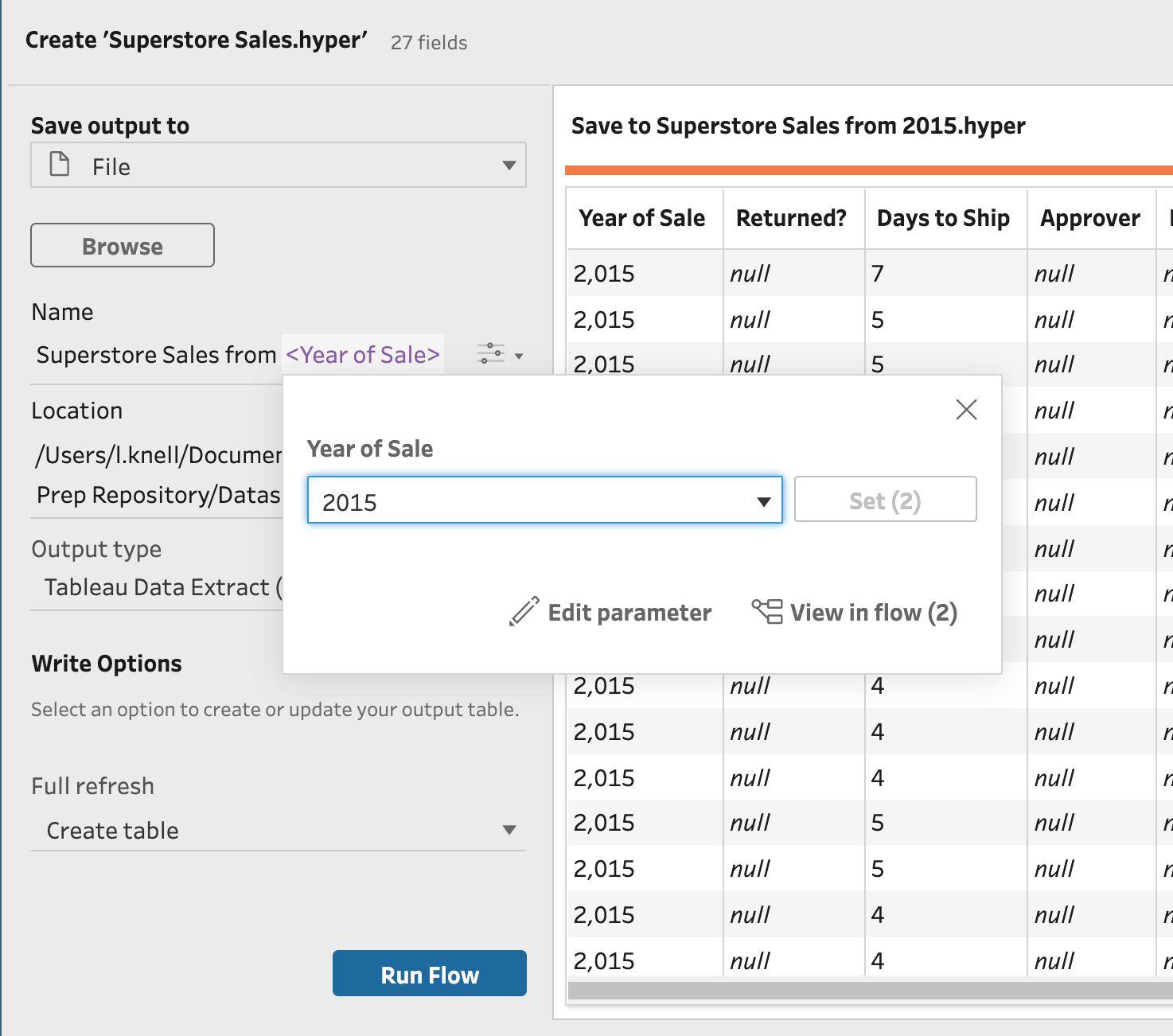Click the Browse button
Image resolution: width=1173 pixels, height=1036 pixels.
click(123, 246)
